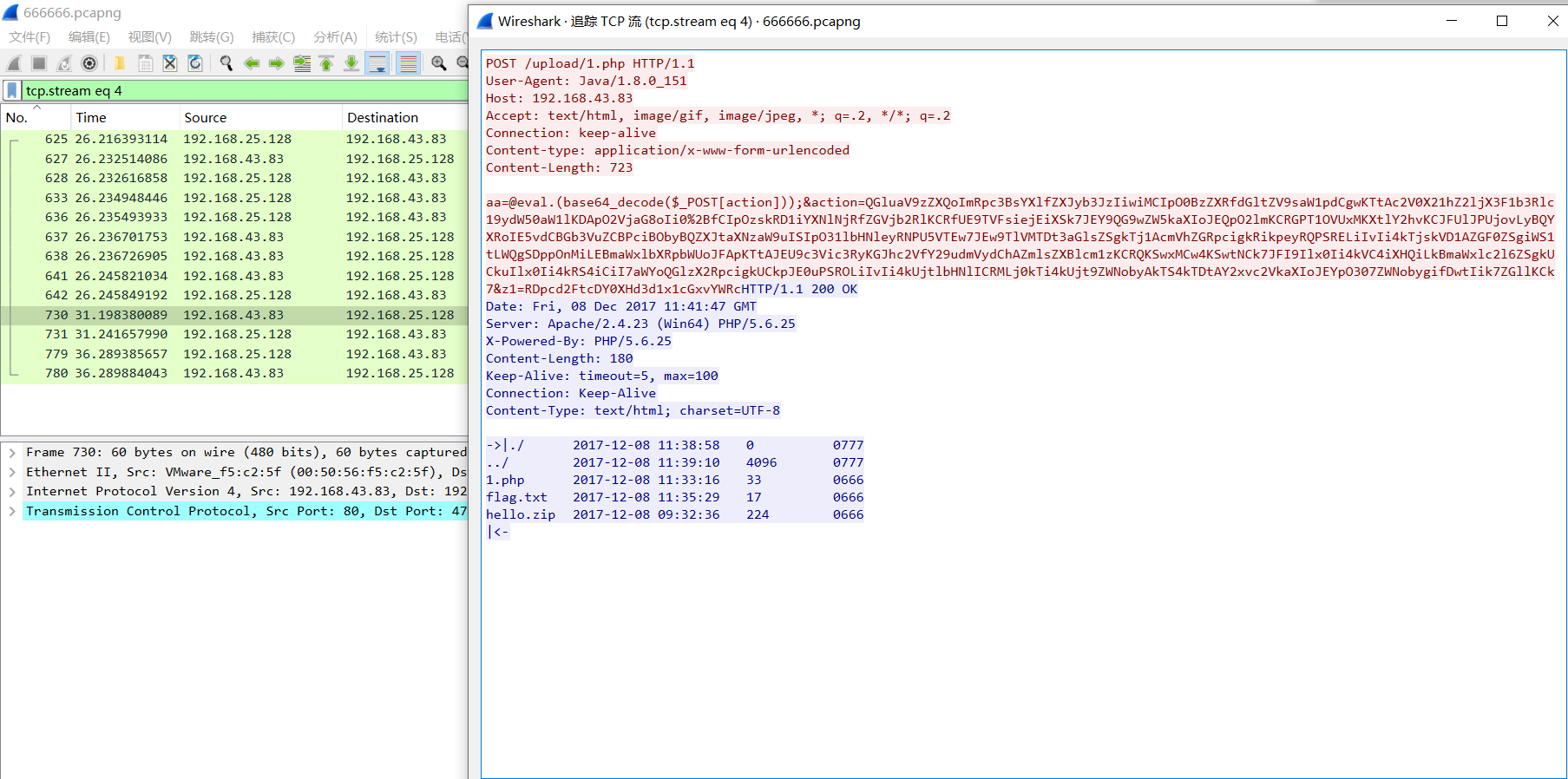Open a capture file via folder icon
The image size is (1568, 779).
click(x=120, y=63)
